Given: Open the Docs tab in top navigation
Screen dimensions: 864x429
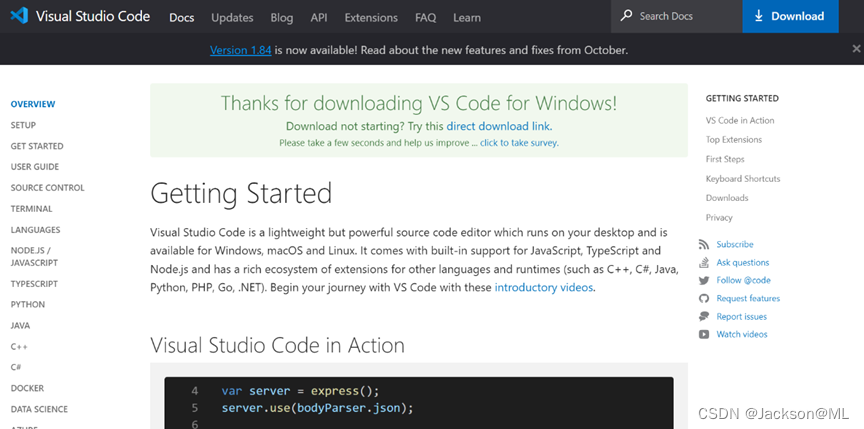Looking at the screenshot, I should click(x=181, y=18).
